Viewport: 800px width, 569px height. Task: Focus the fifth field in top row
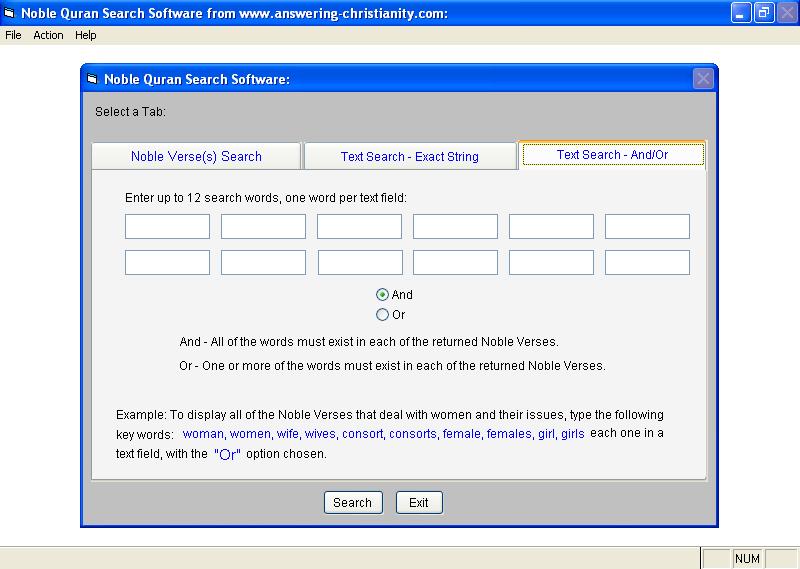(551, 227)
